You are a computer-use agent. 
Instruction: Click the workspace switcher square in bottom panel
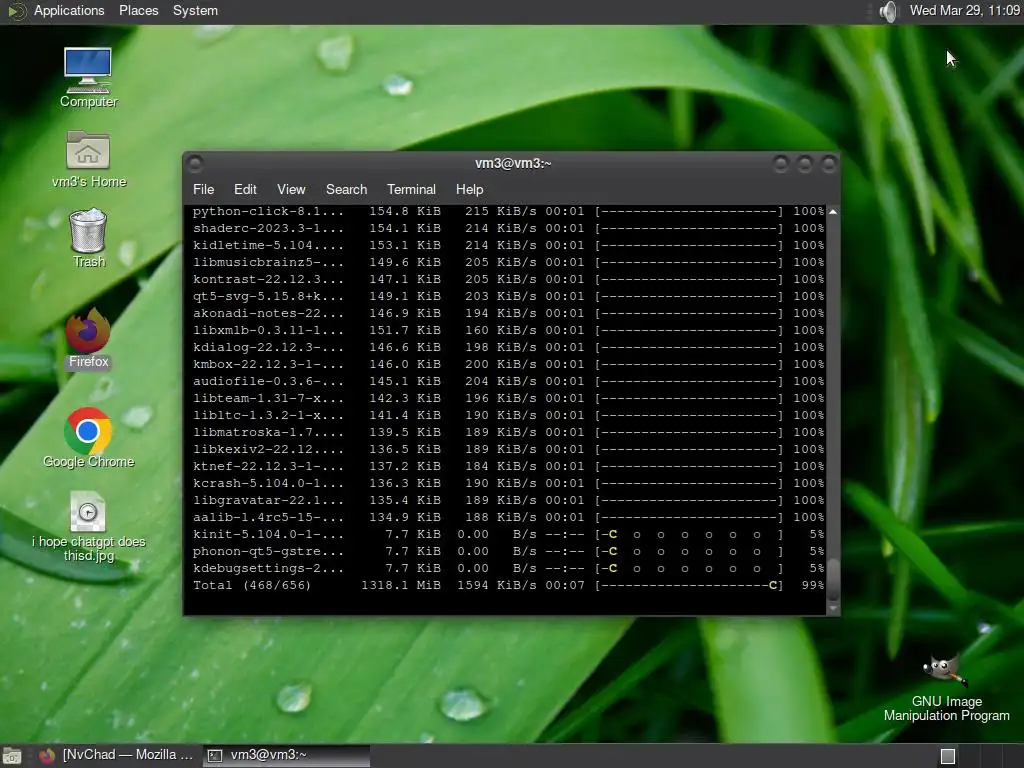(948, 756)
